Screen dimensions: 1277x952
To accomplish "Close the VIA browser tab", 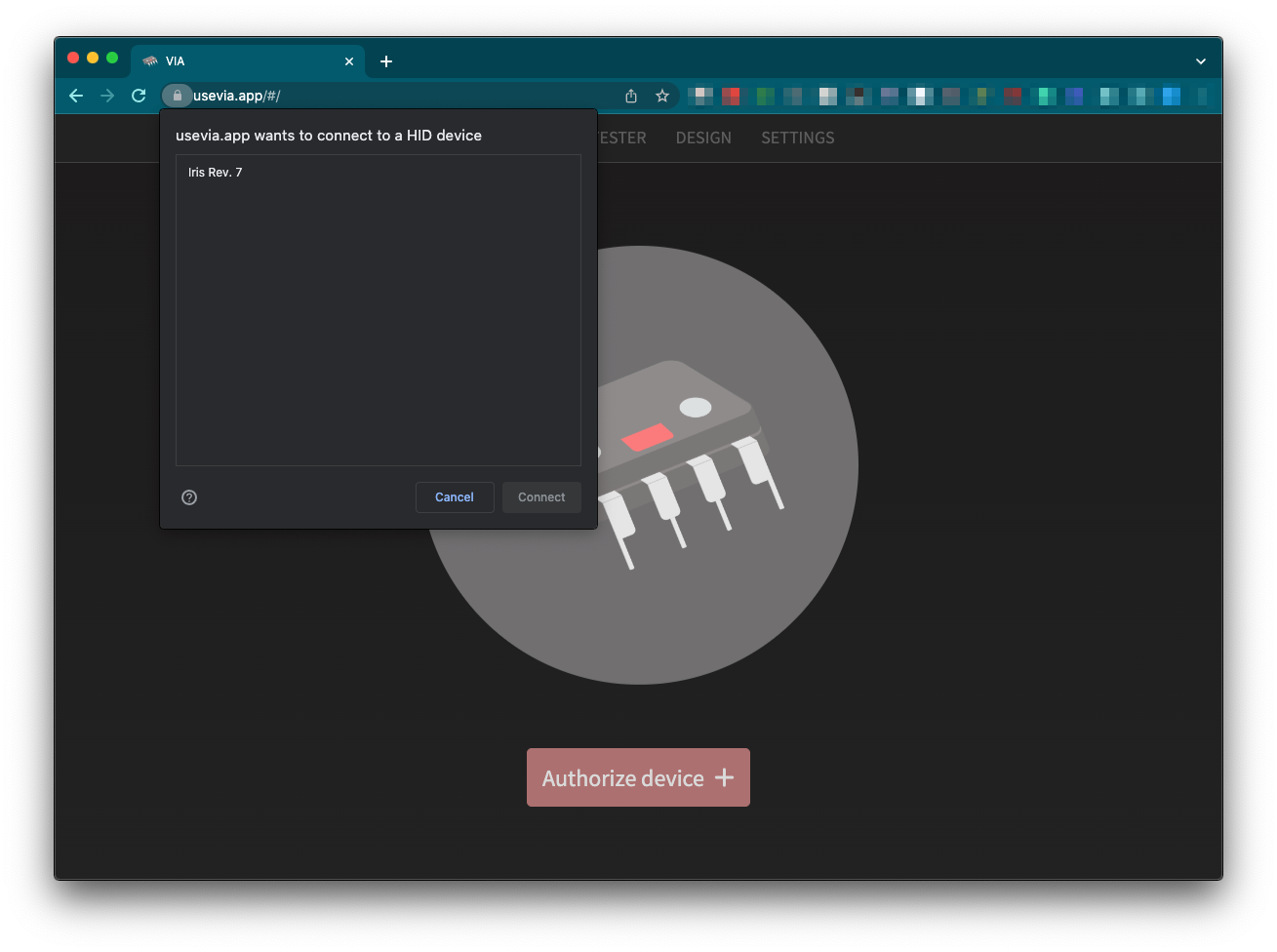I will click(x=348, y=60).
